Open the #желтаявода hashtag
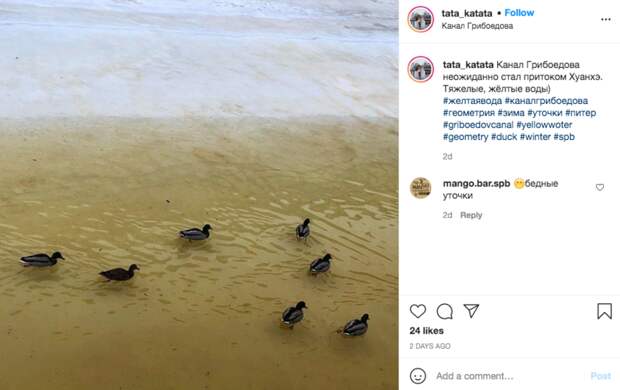Viewport: 620px width, 390px height. point(472,101)
